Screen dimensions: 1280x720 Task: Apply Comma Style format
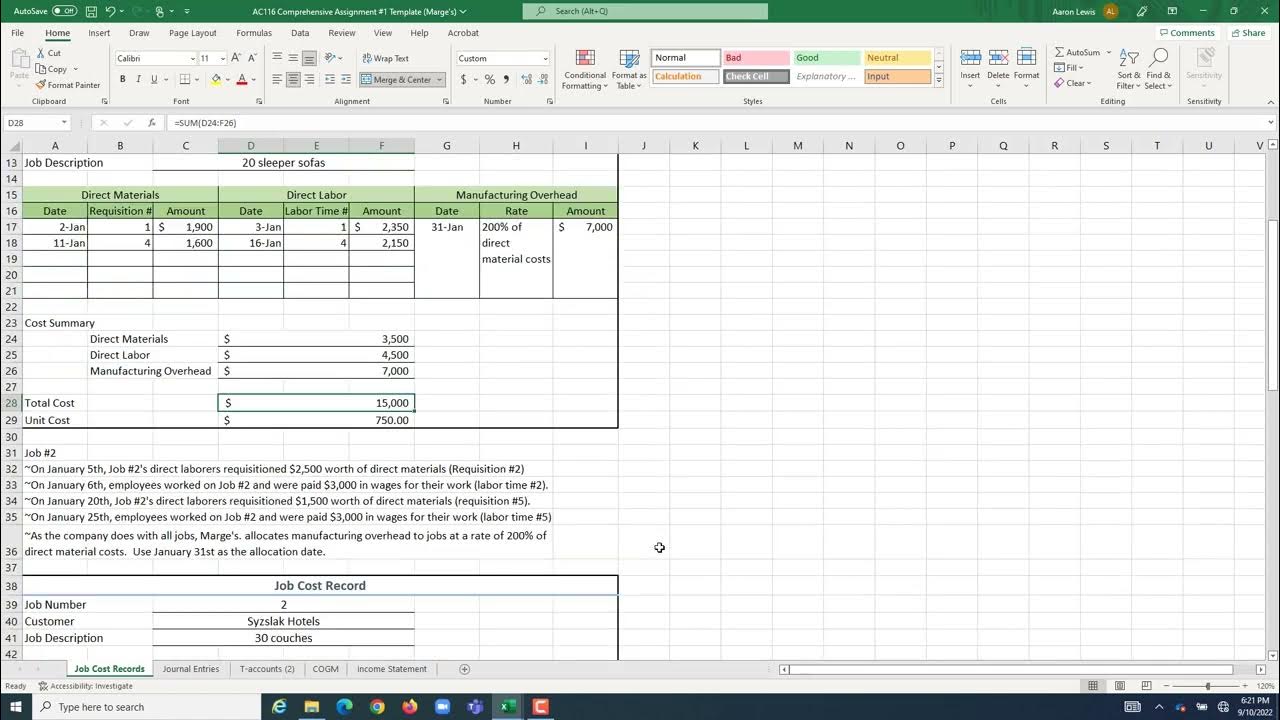506,79
